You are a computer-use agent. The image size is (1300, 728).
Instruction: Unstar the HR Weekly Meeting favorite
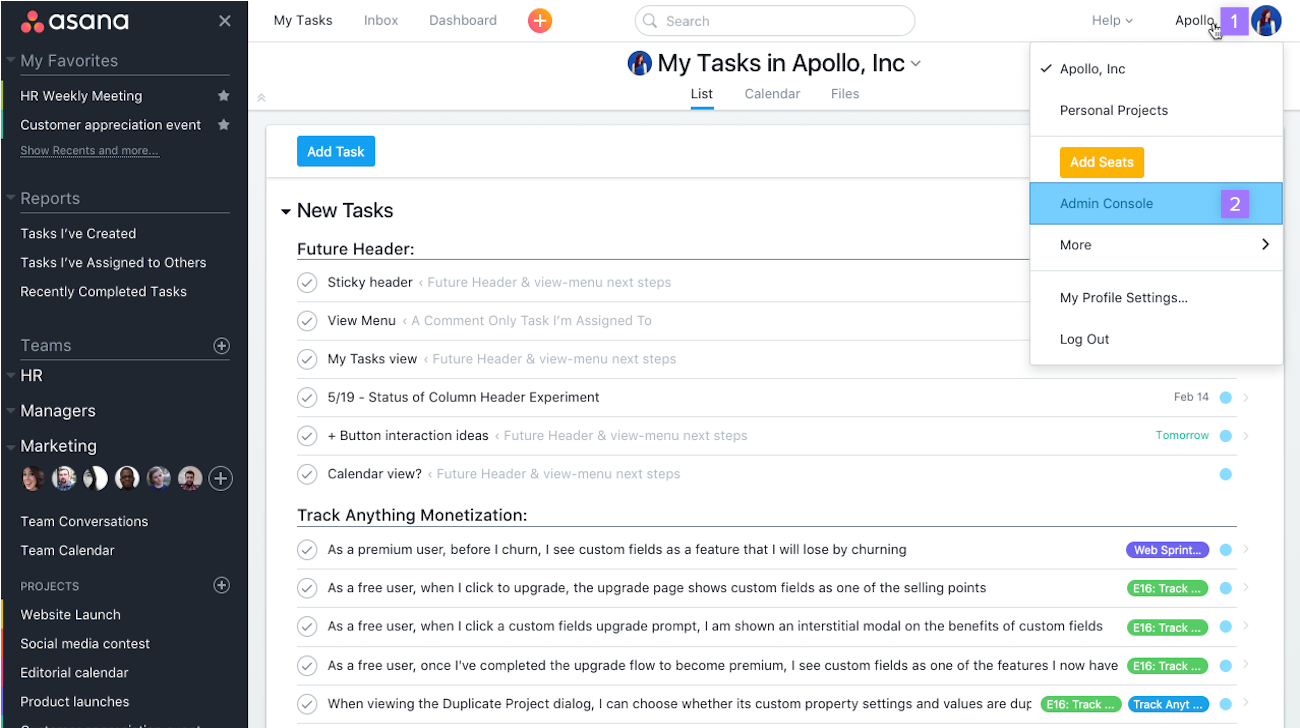[x=224, y=96]
